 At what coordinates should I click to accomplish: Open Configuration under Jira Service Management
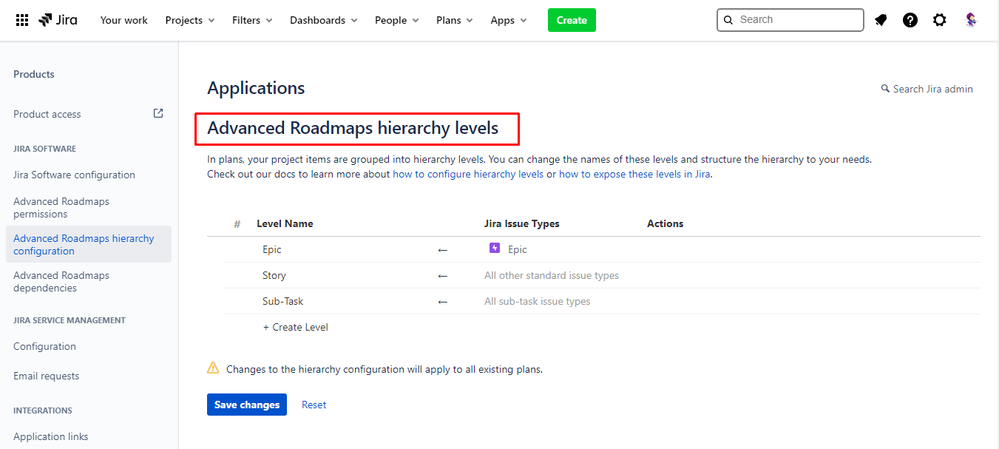pos(45,346)
